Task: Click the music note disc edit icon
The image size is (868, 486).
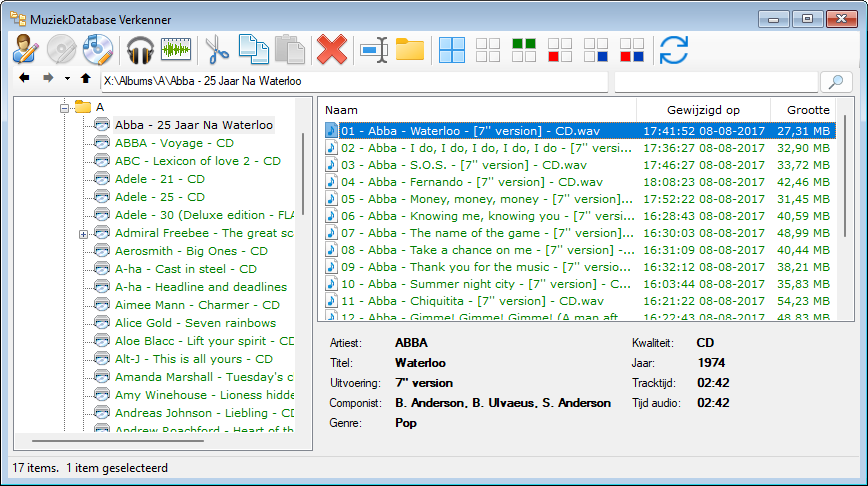Action: [x=98, y=50]
